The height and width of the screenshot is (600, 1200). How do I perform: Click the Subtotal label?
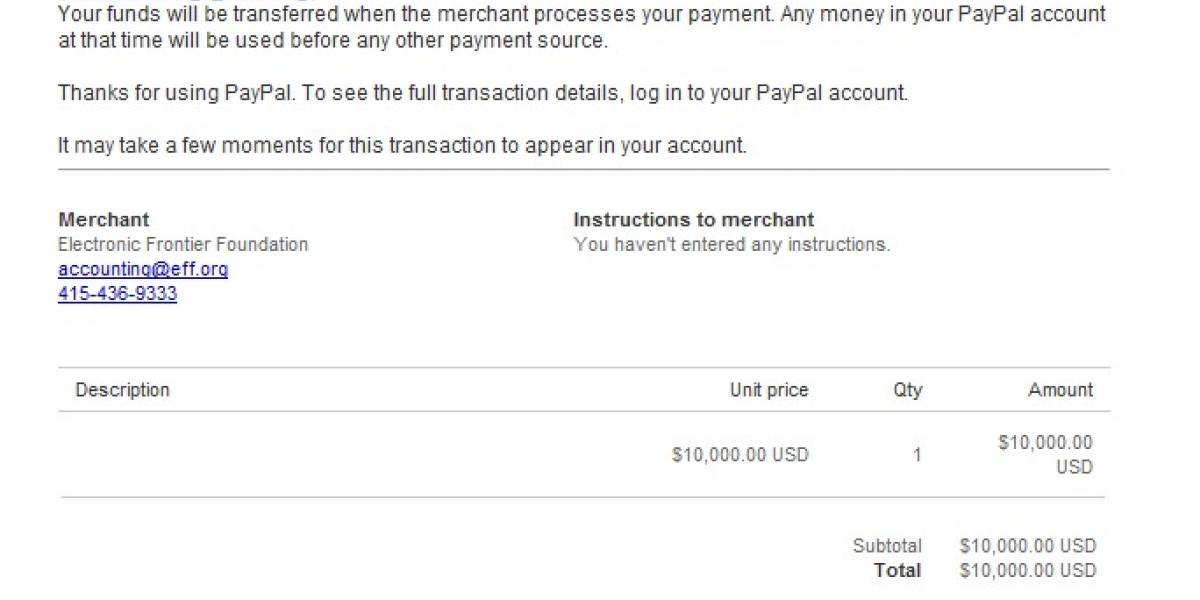point(887,546)
